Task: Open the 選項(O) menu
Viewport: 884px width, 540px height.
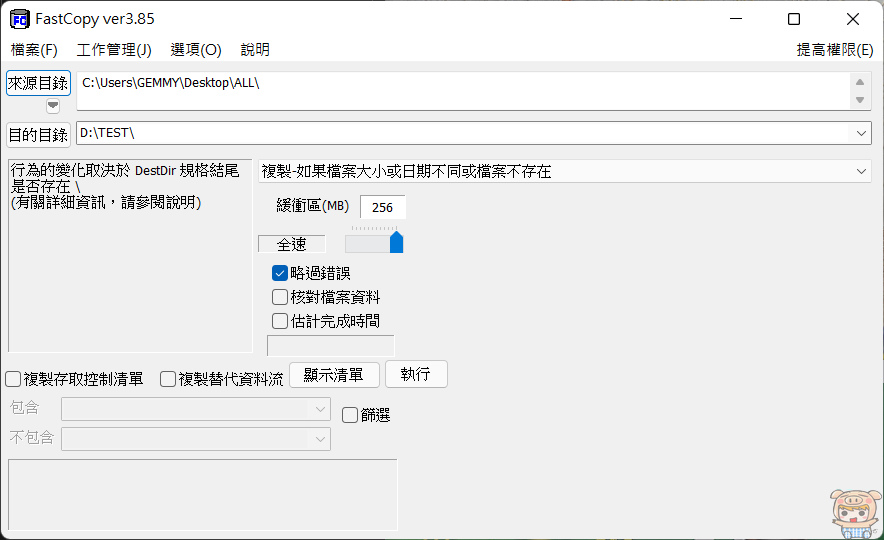Action: tap(196, 50)
